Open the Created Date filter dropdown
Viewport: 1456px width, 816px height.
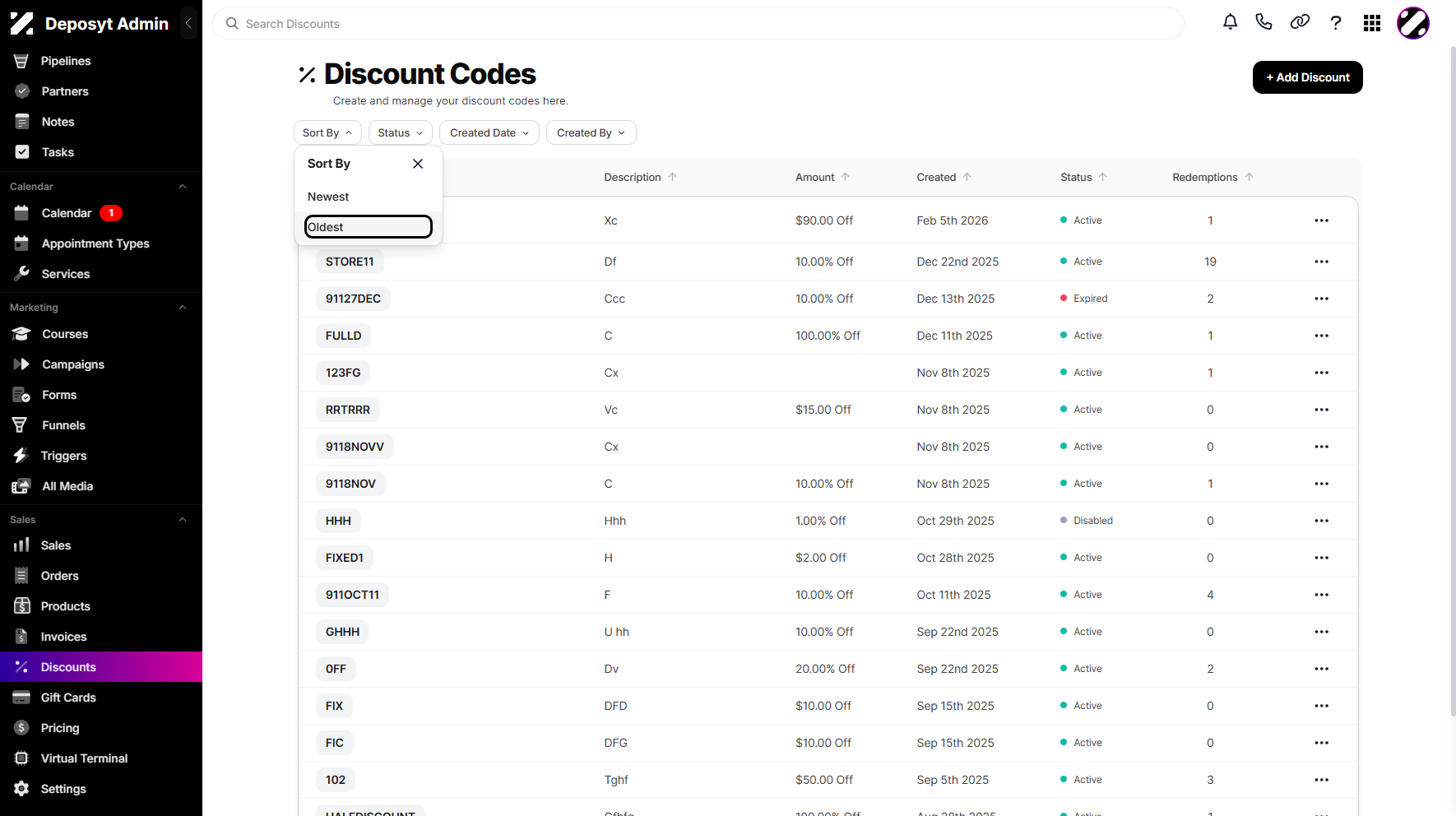coord(489,132)
